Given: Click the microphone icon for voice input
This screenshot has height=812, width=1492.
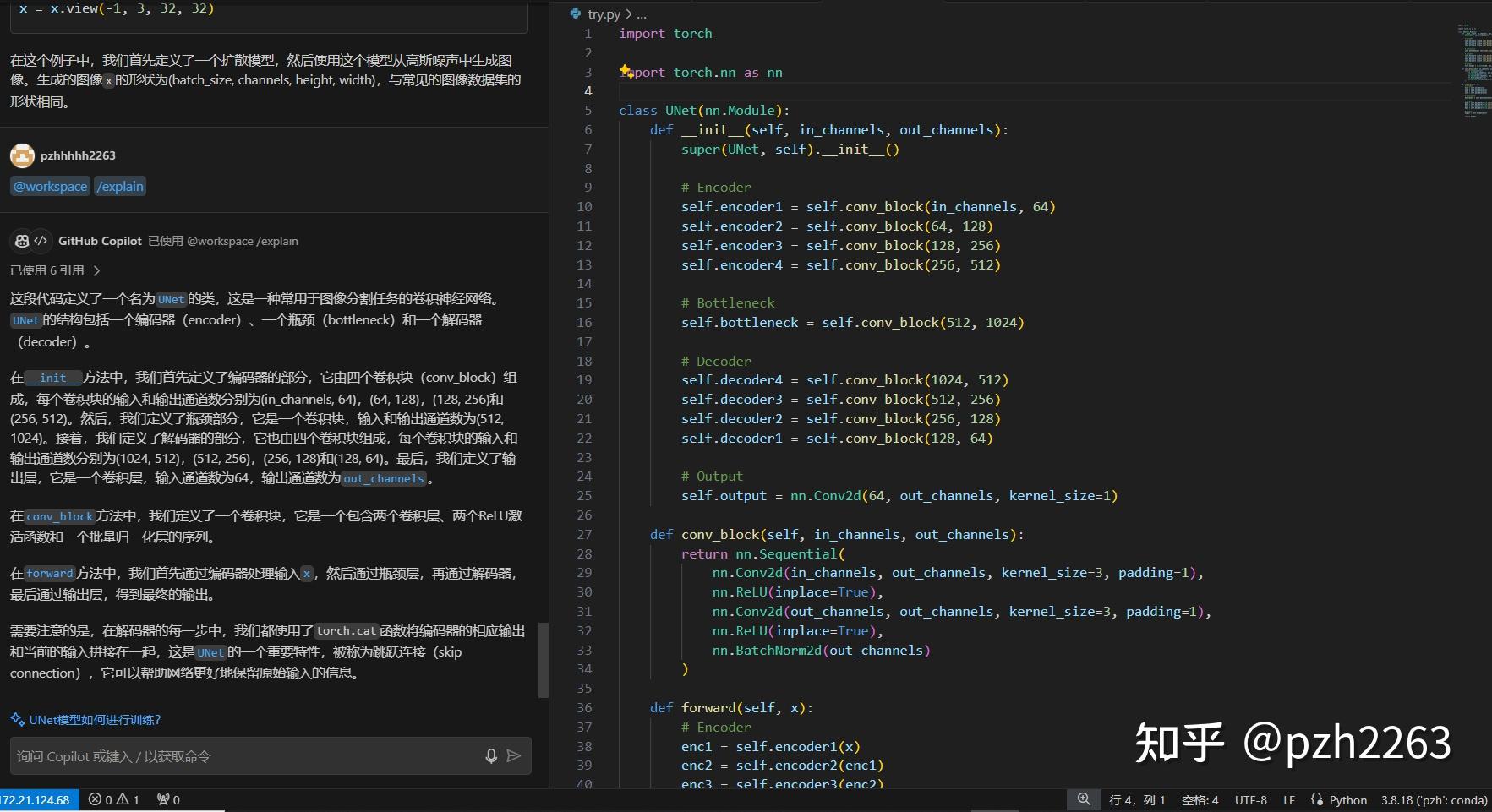Looking at the screenshot, I should pos(492,756).
